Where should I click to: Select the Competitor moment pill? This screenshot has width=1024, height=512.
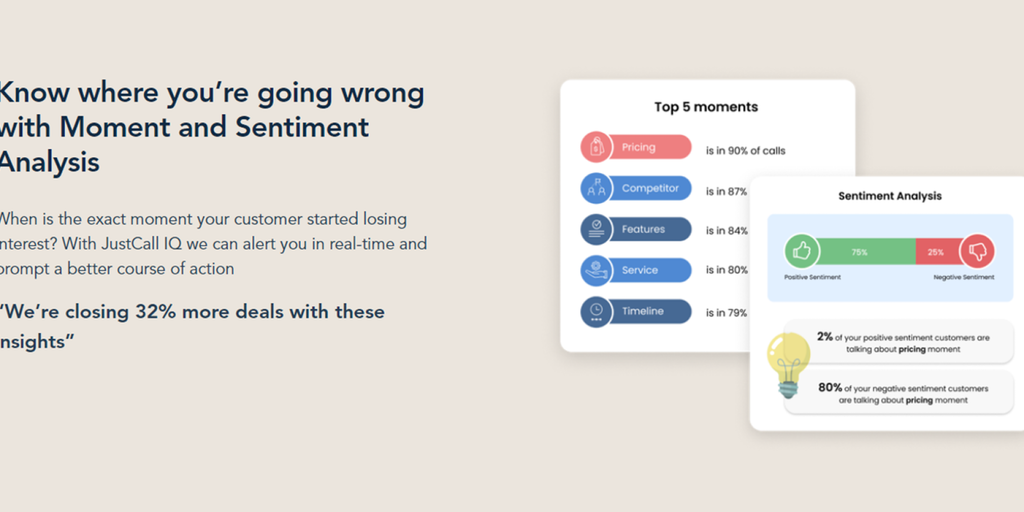tap(650, 188)
